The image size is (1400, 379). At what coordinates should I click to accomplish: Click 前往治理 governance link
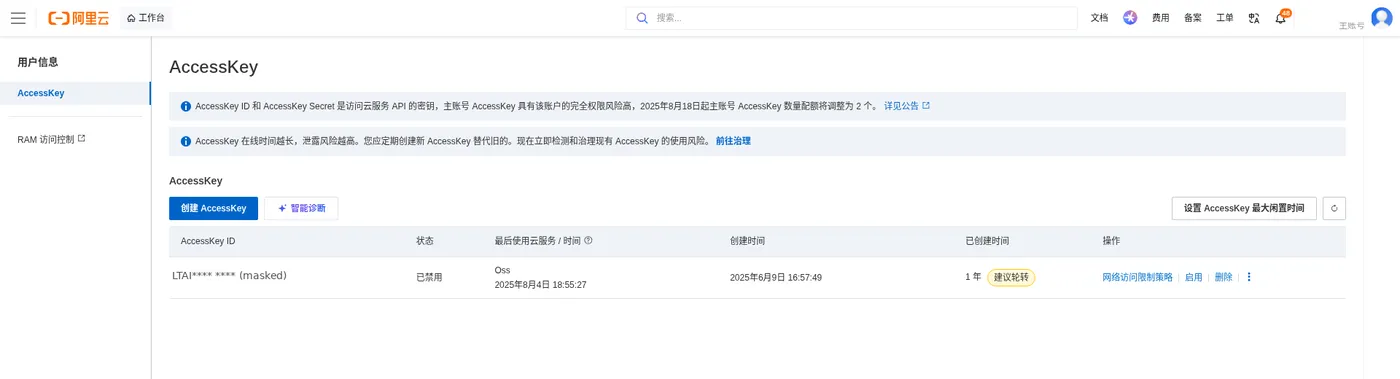click(733, 141)
